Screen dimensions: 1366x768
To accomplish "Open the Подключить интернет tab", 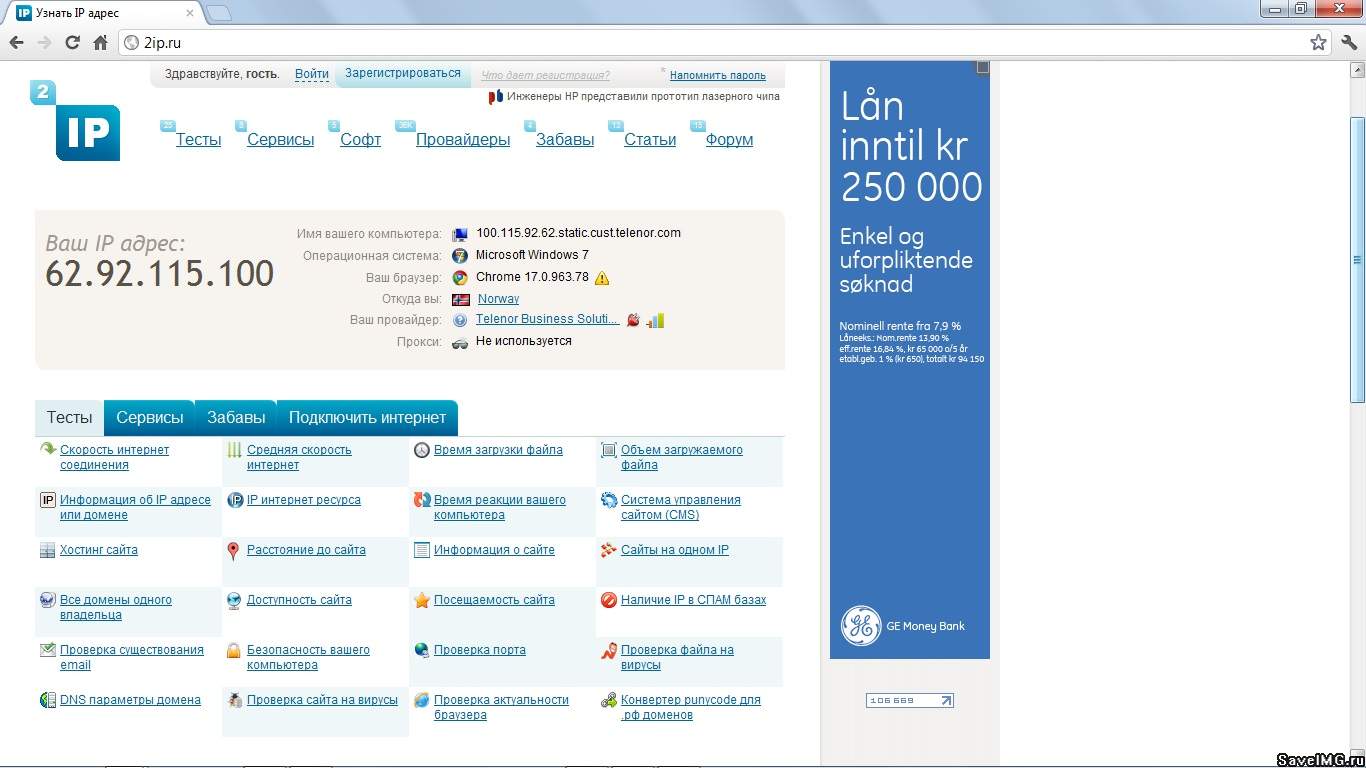I will pos(367,418).
